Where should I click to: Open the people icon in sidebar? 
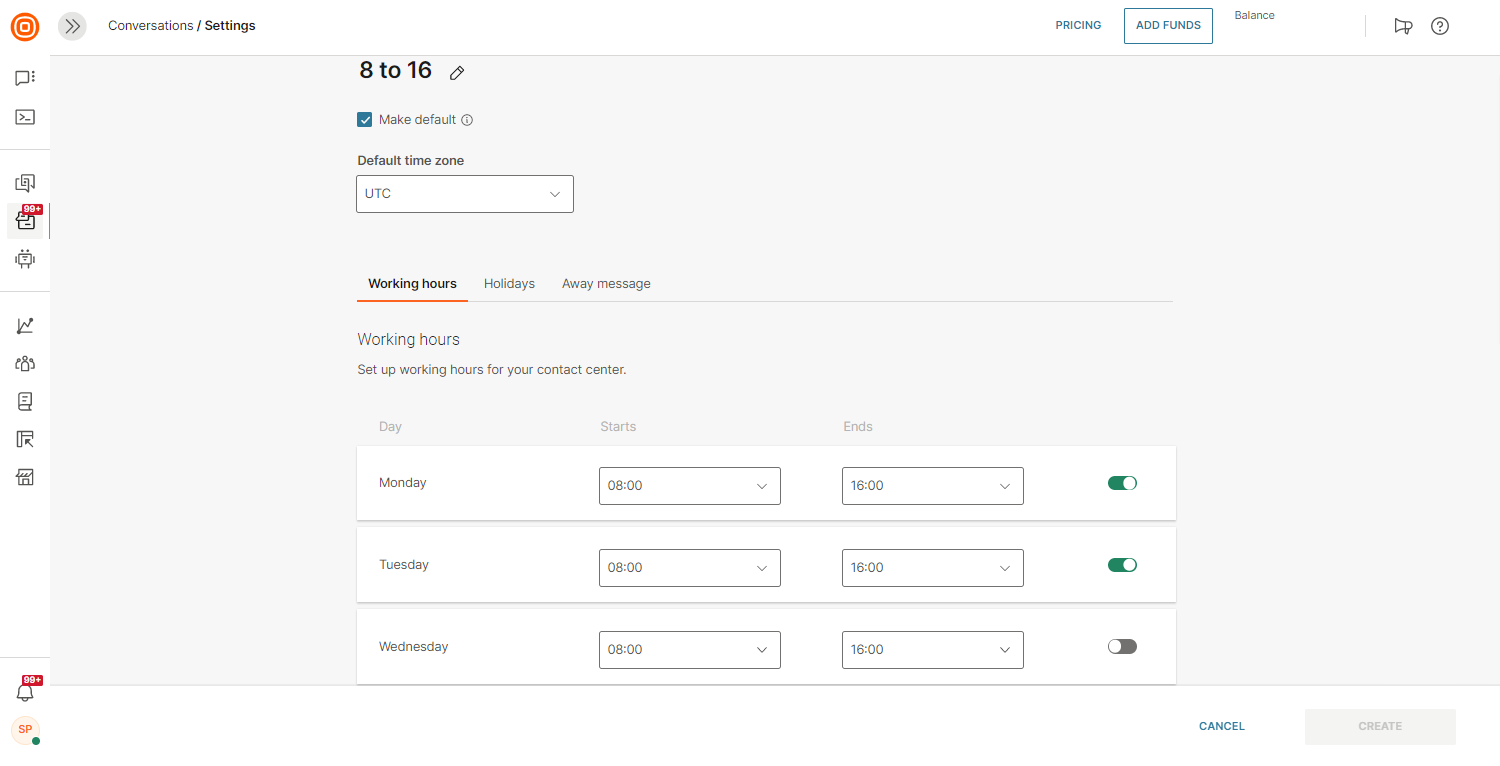[x=25, y=364]
